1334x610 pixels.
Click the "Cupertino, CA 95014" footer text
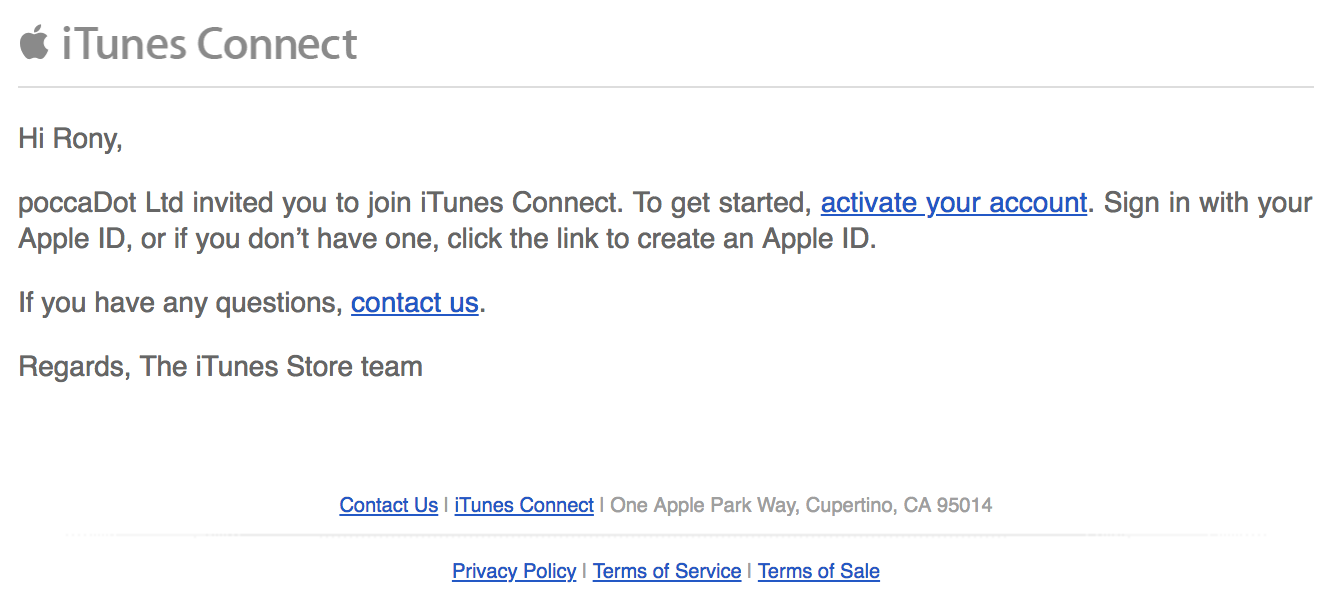(x=900, y=505)
